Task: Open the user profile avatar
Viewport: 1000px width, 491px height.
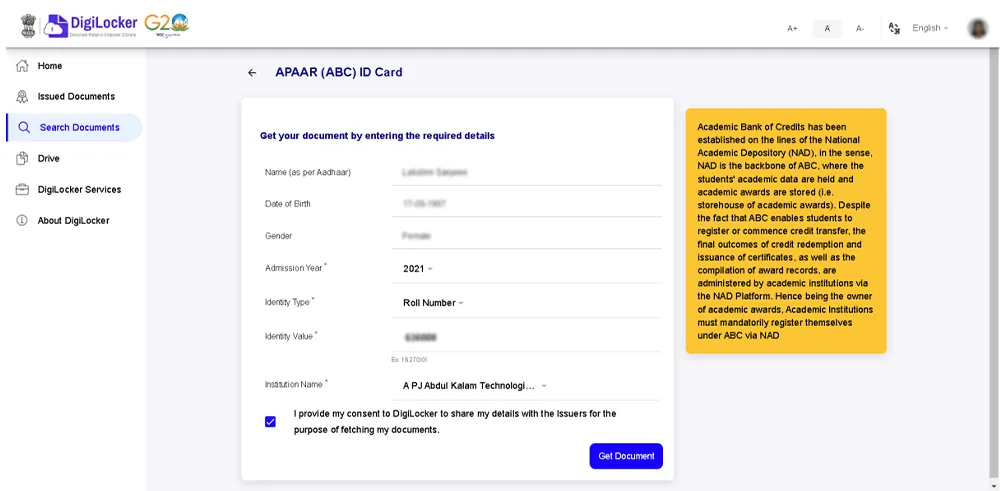Action: point(977,28)
